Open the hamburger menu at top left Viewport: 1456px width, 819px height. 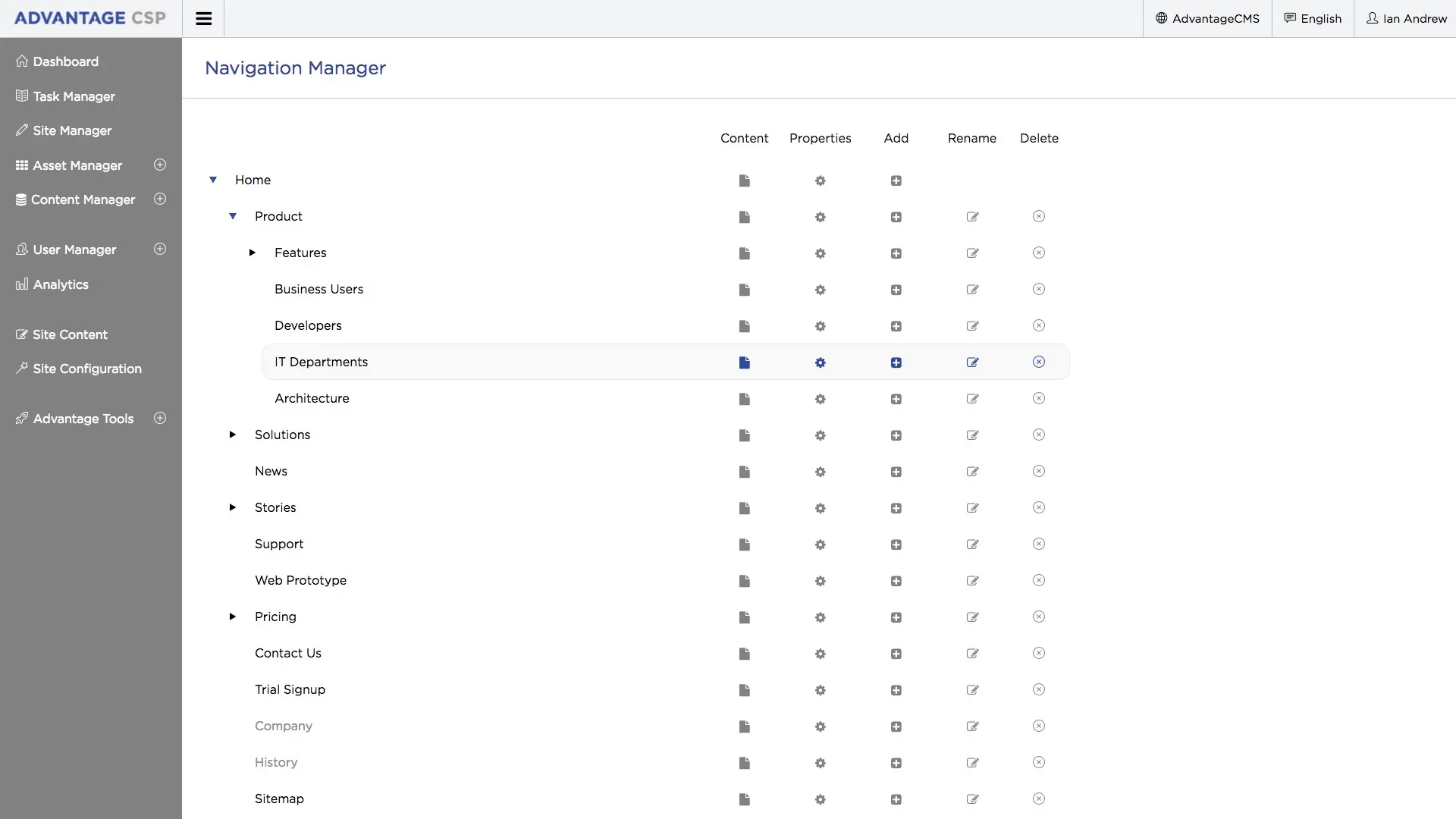203,18
